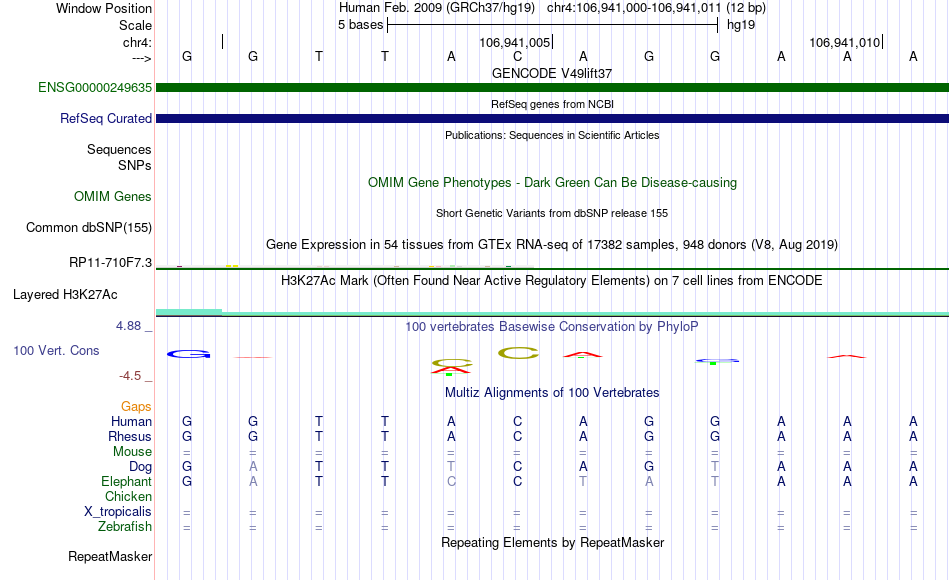
Task: Select the Dog species row label
Action: pos(140,467)
